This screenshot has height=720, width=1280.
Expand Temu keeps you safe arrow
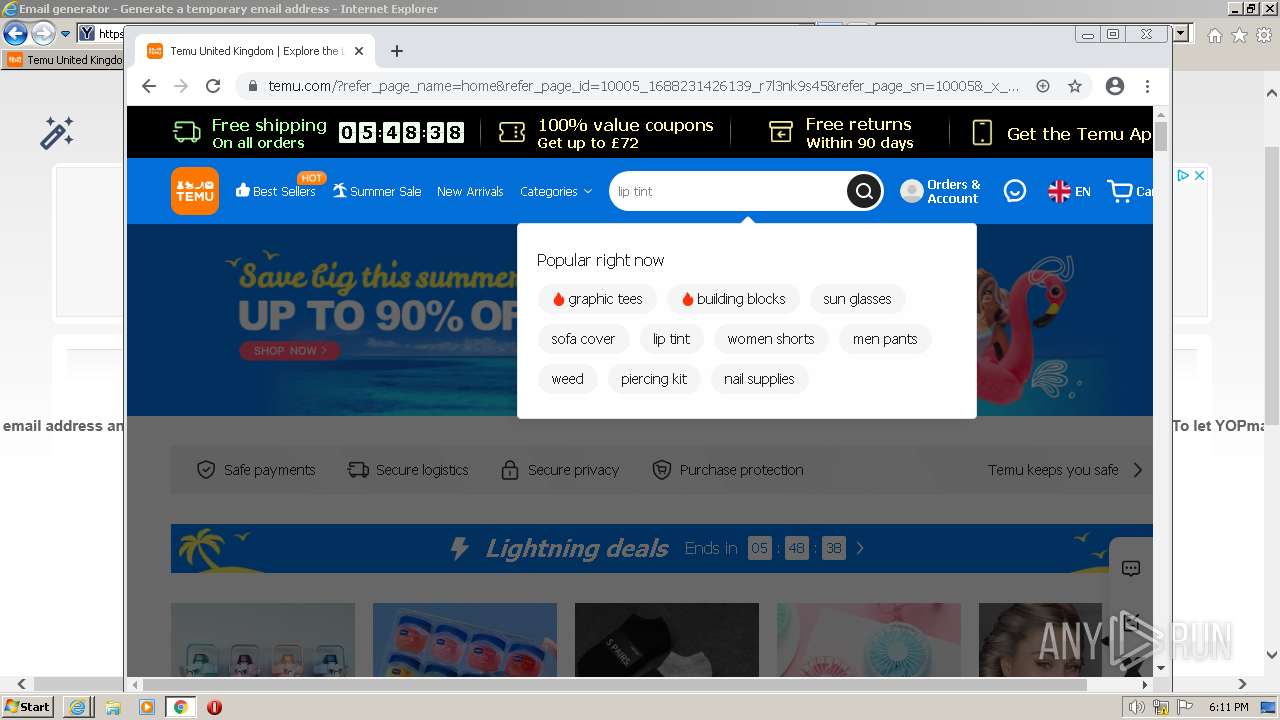[x=1137, y=470]
